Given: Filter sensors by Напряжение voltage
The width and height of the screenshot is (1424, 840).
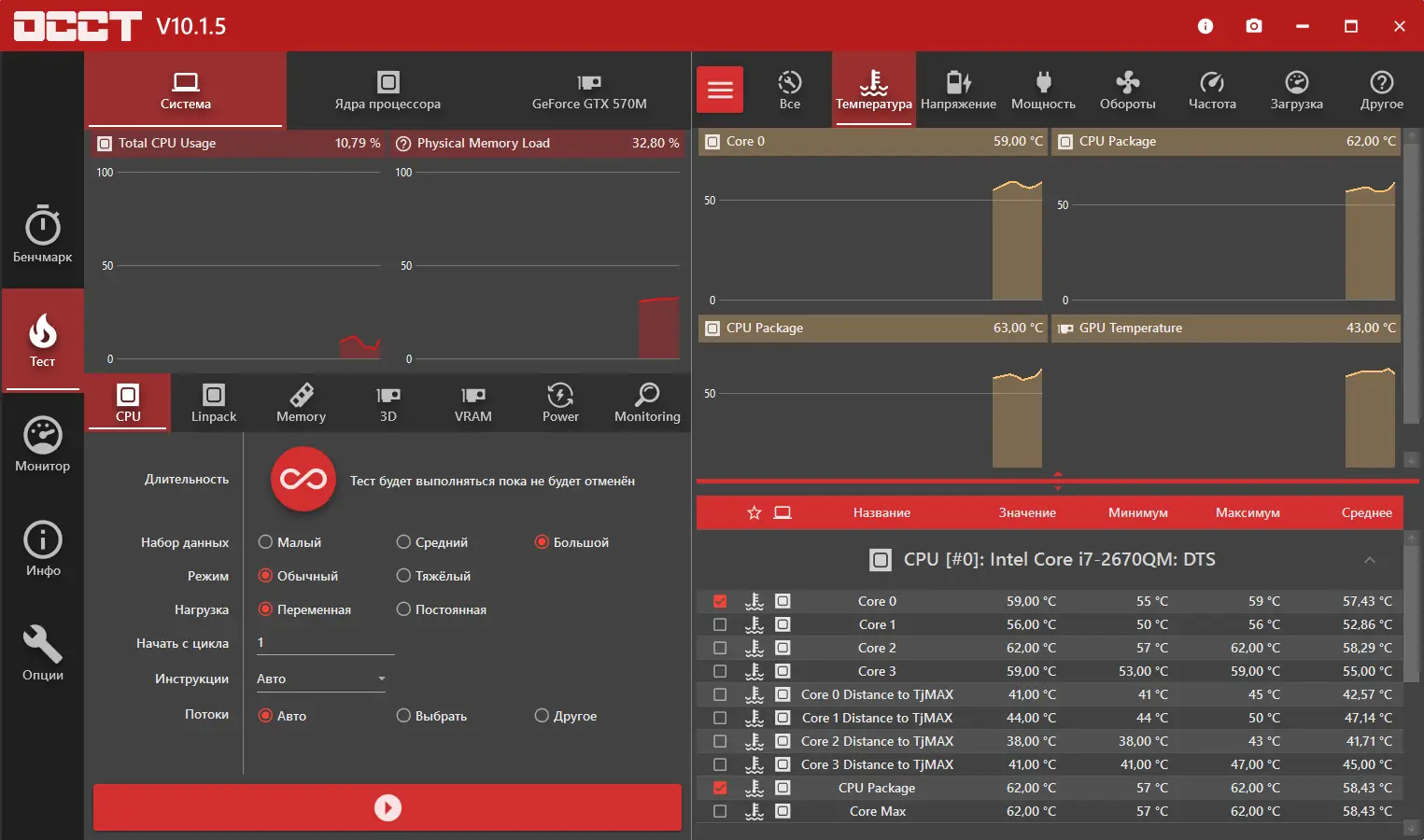Looking at the screenshot, I should [958, 90].
